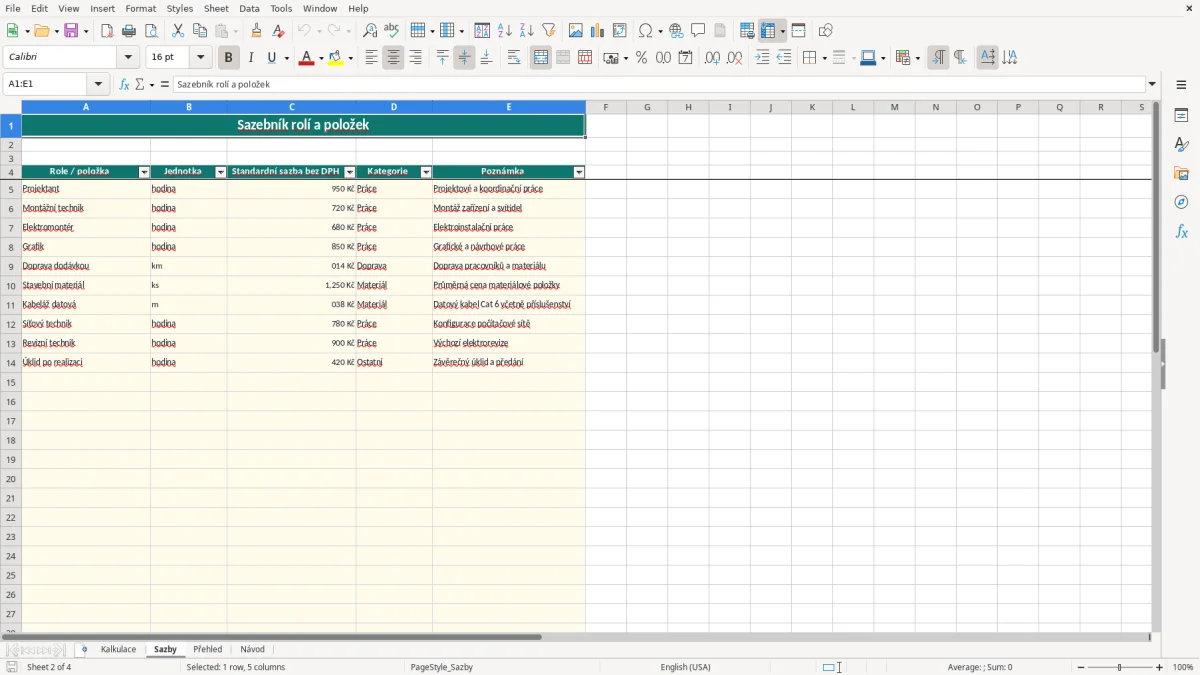Click the Sort Ascending icon
The width and height of the screenshot is (1200, 675).
pos(504,31)
